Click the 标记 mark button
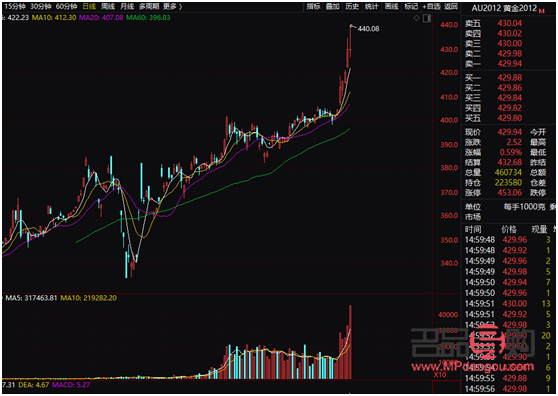Image resolution: width=558 pixels, height=396 pixels. tap(411, 7)
